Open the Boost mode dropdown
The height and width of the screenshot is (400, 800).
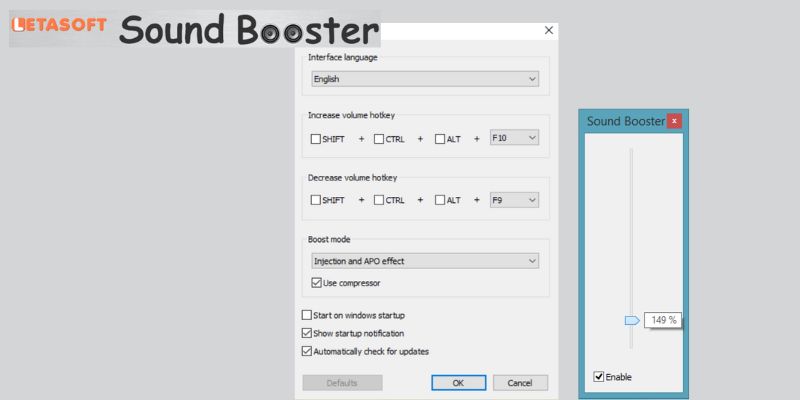tap(425, 261)
